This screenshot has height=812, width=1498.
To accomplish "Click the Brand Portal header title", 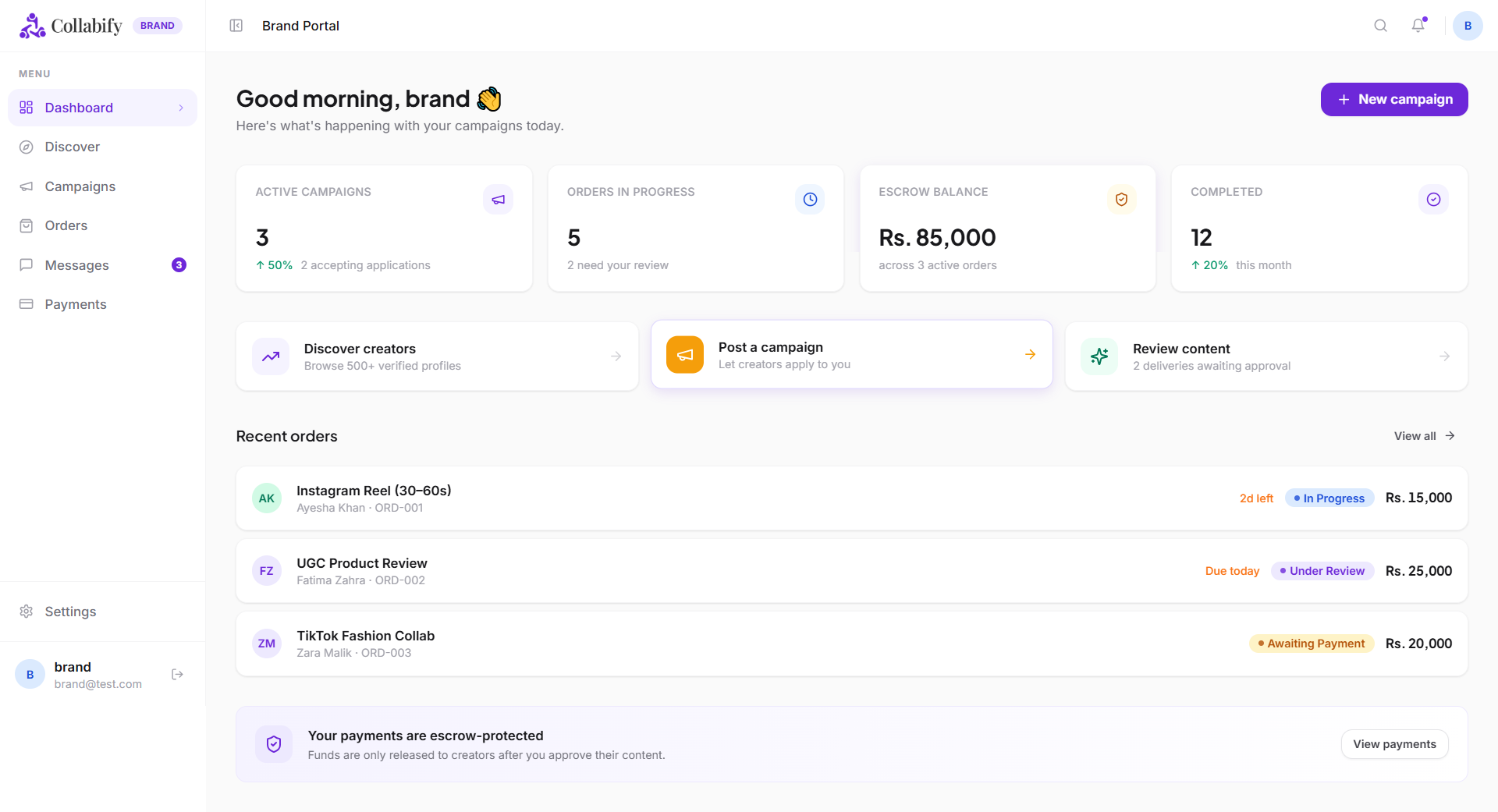I will 300,26.
